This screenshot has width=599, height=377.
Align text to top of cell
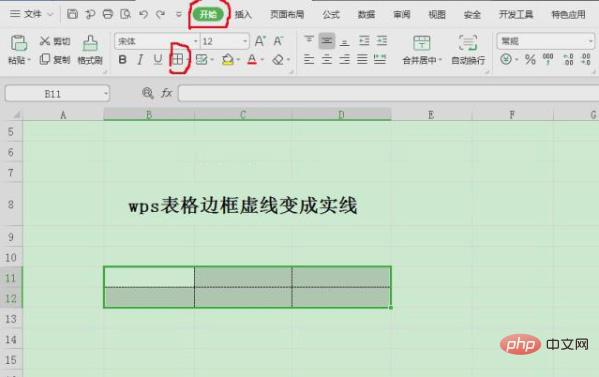pyautogui.click(x=309, y=40)
